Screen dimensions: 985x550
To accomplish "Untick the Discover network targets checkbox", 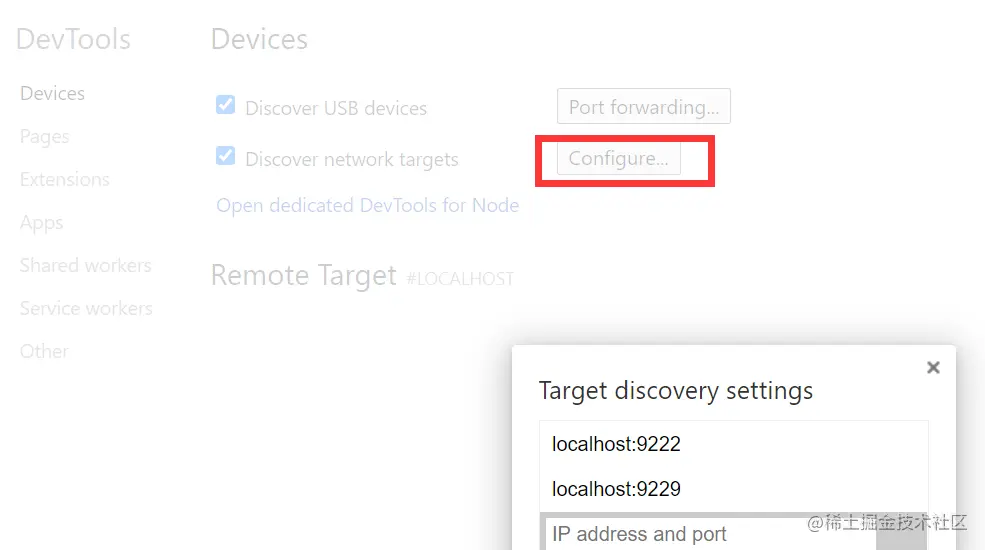I will [x=226, y=157].
